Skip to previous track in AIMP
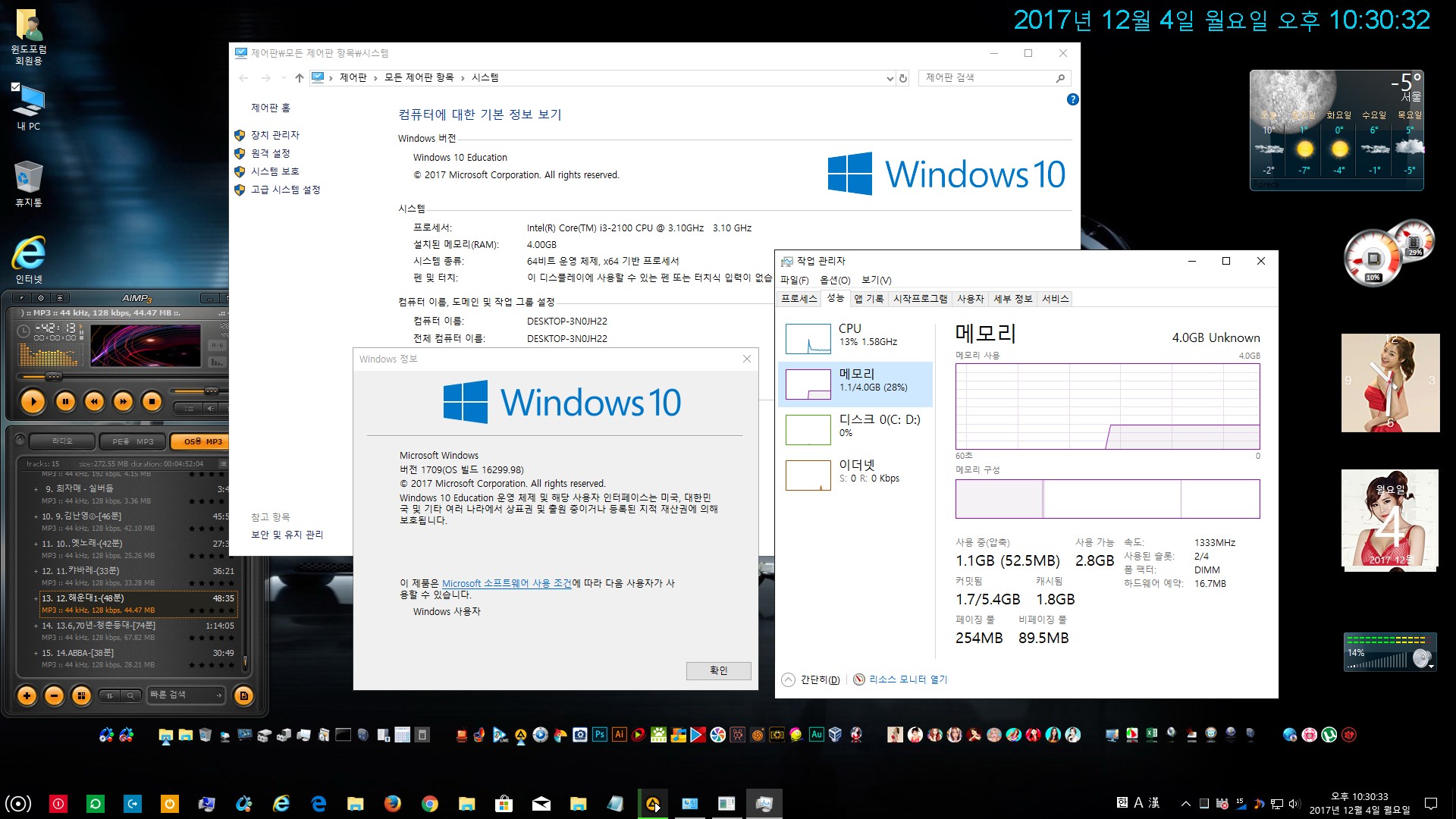 tap(94, 401)
